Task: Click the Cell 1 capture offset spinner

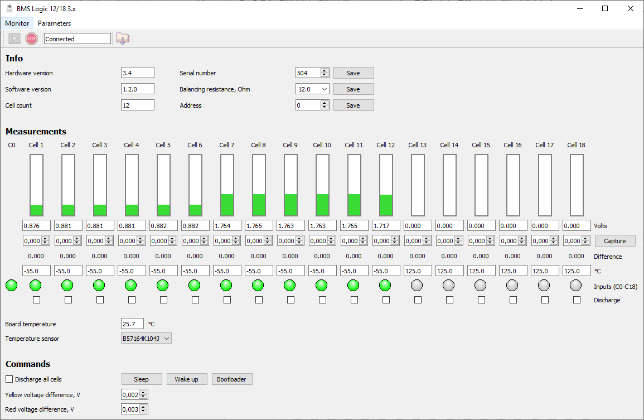Action: tap(36, 241)
